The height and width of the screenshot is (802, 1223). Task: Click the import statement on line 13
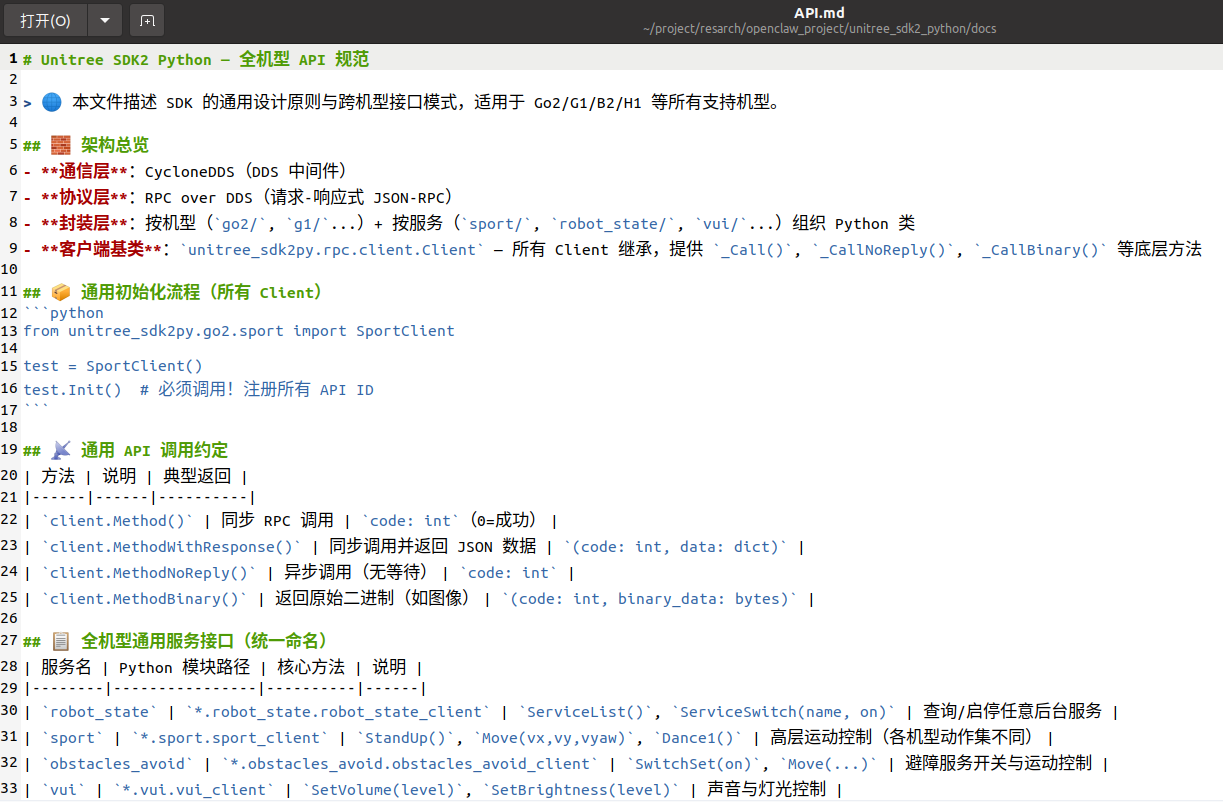pyautogui.click(x=239, y=331)
